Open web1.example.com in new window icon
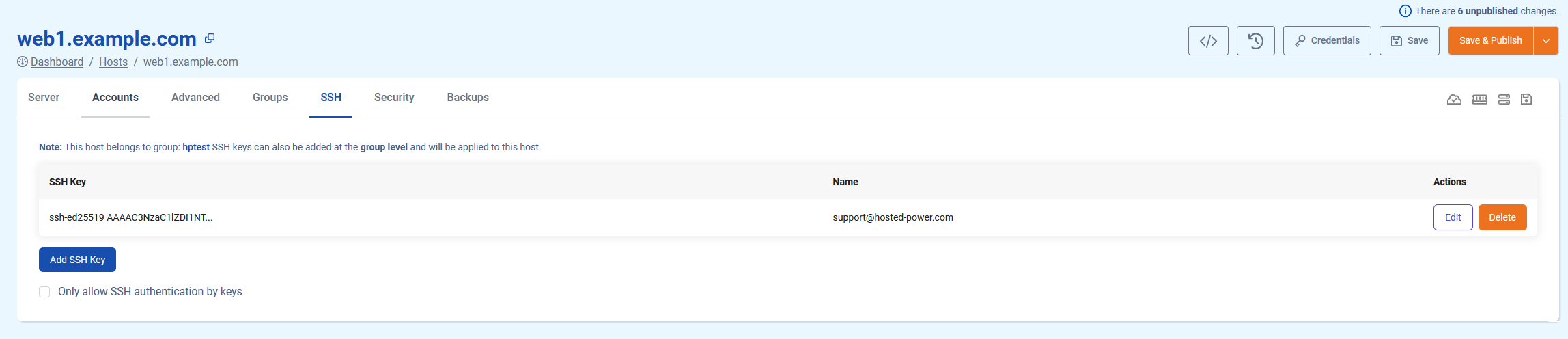The width and height of the screenshot is (1568, 339). click(210, 39)
